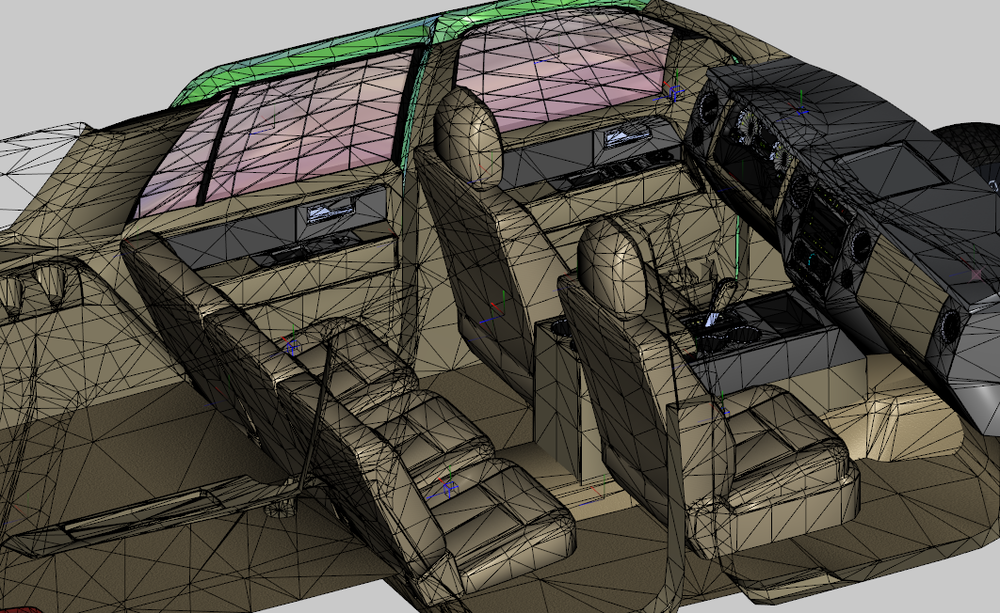Select the rear door interior handle
Screen dimensions: 1000x613
point(329,210)
